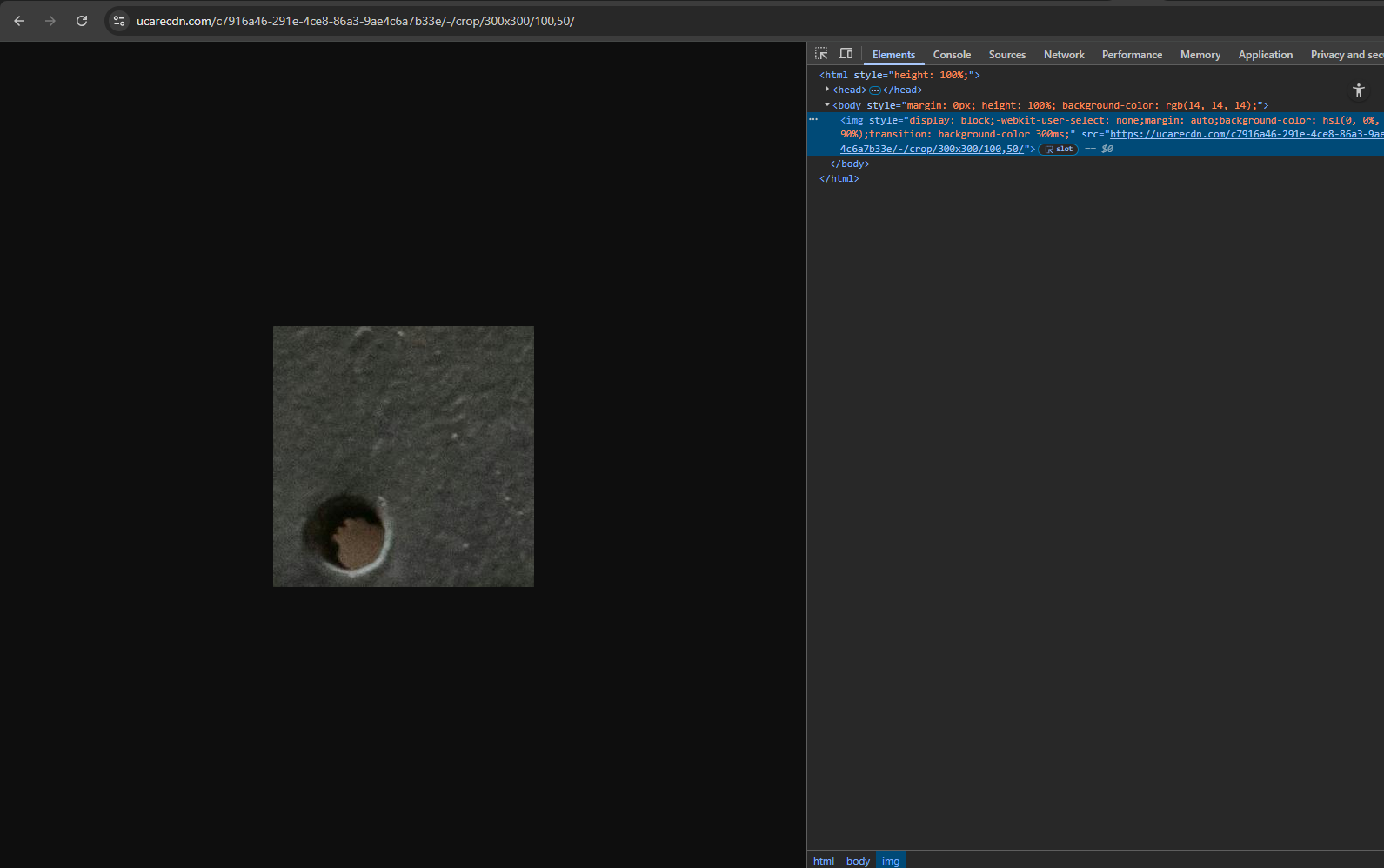Toggle the device toolbar icon
The width and height of the screenshot is (1384, 868).
point(846,54)
